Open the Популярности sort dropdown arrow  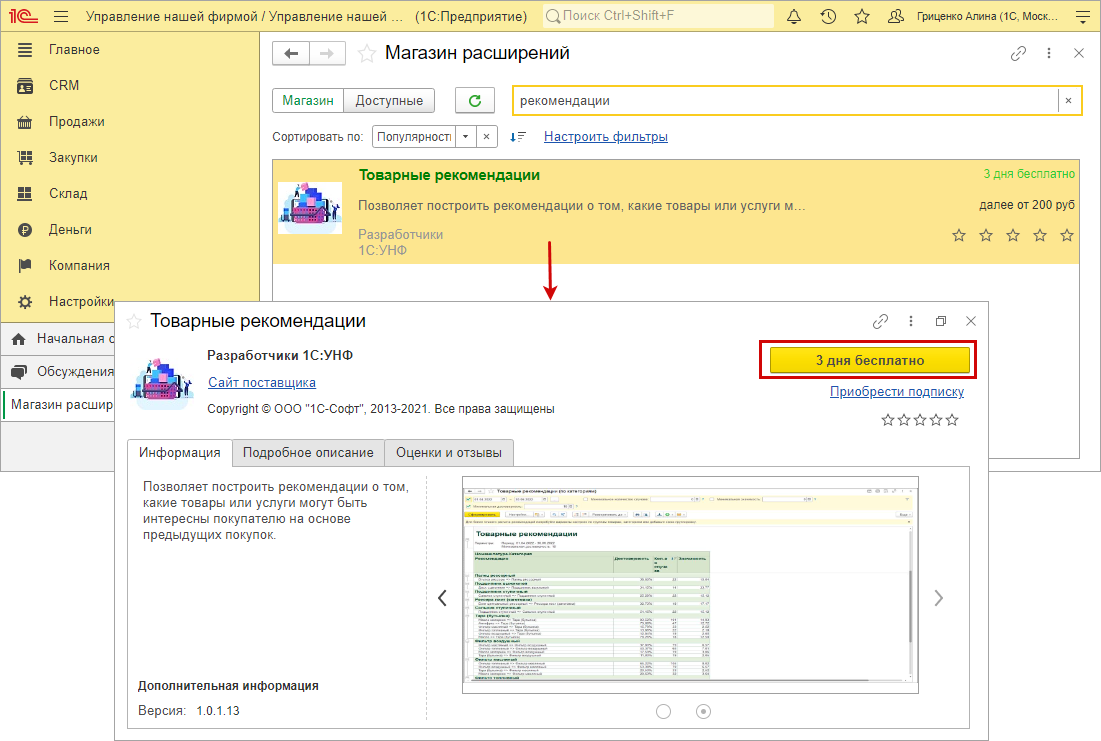pos(466,137)
